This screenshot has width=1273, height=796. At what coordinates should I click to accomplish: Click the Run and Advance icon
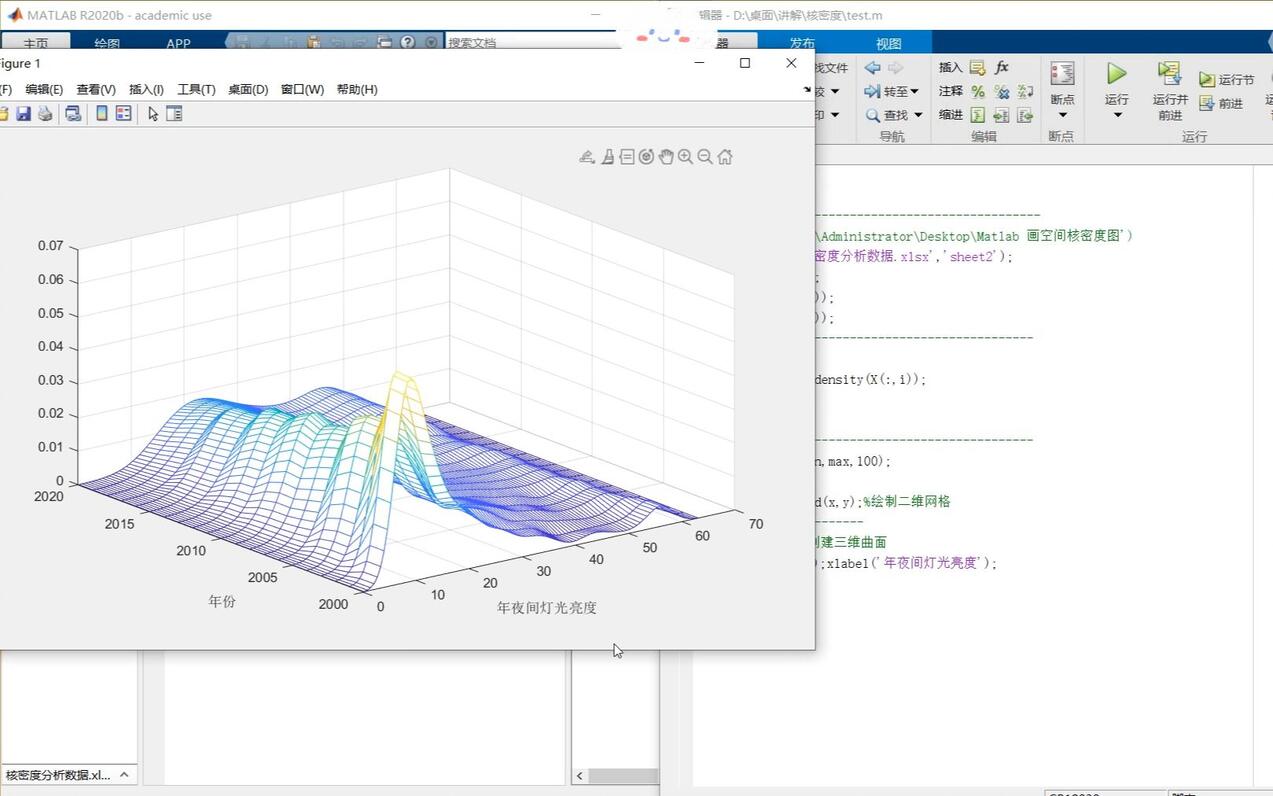pos(1169,74)
